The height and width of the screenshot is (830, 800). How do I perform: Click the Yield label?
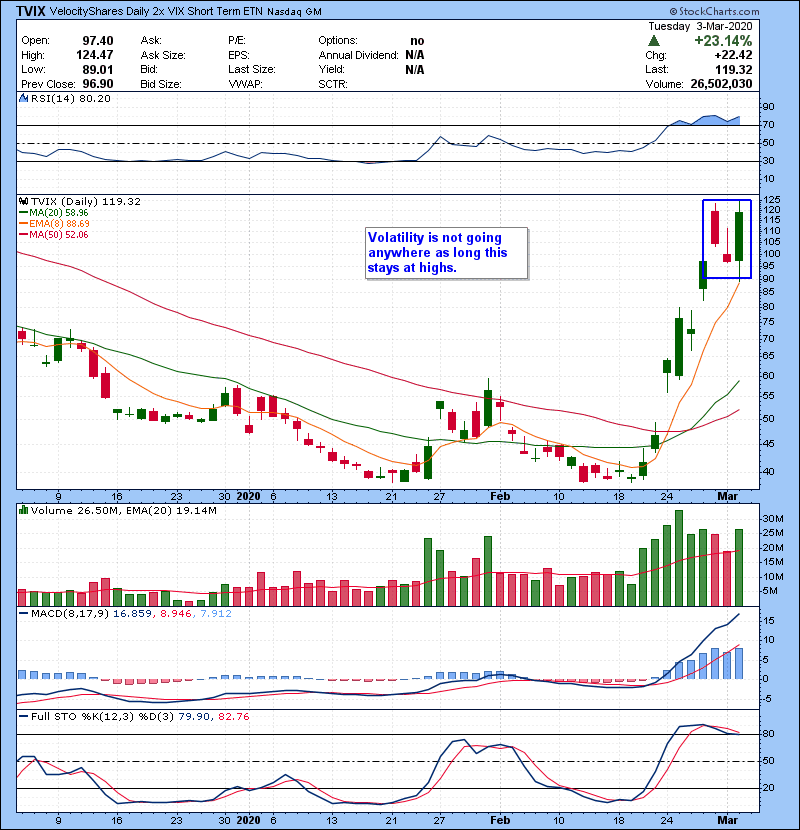[331, 69]
